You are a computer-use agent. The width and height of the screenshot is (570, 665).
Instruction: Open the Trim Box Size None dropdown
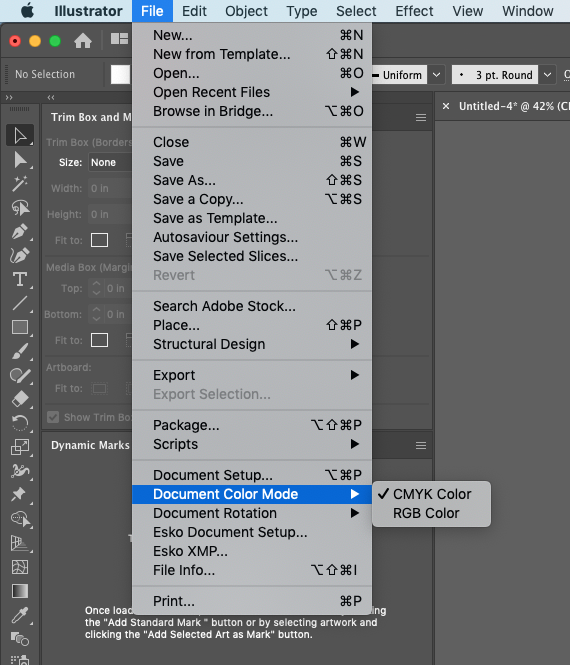coord(110,162)
